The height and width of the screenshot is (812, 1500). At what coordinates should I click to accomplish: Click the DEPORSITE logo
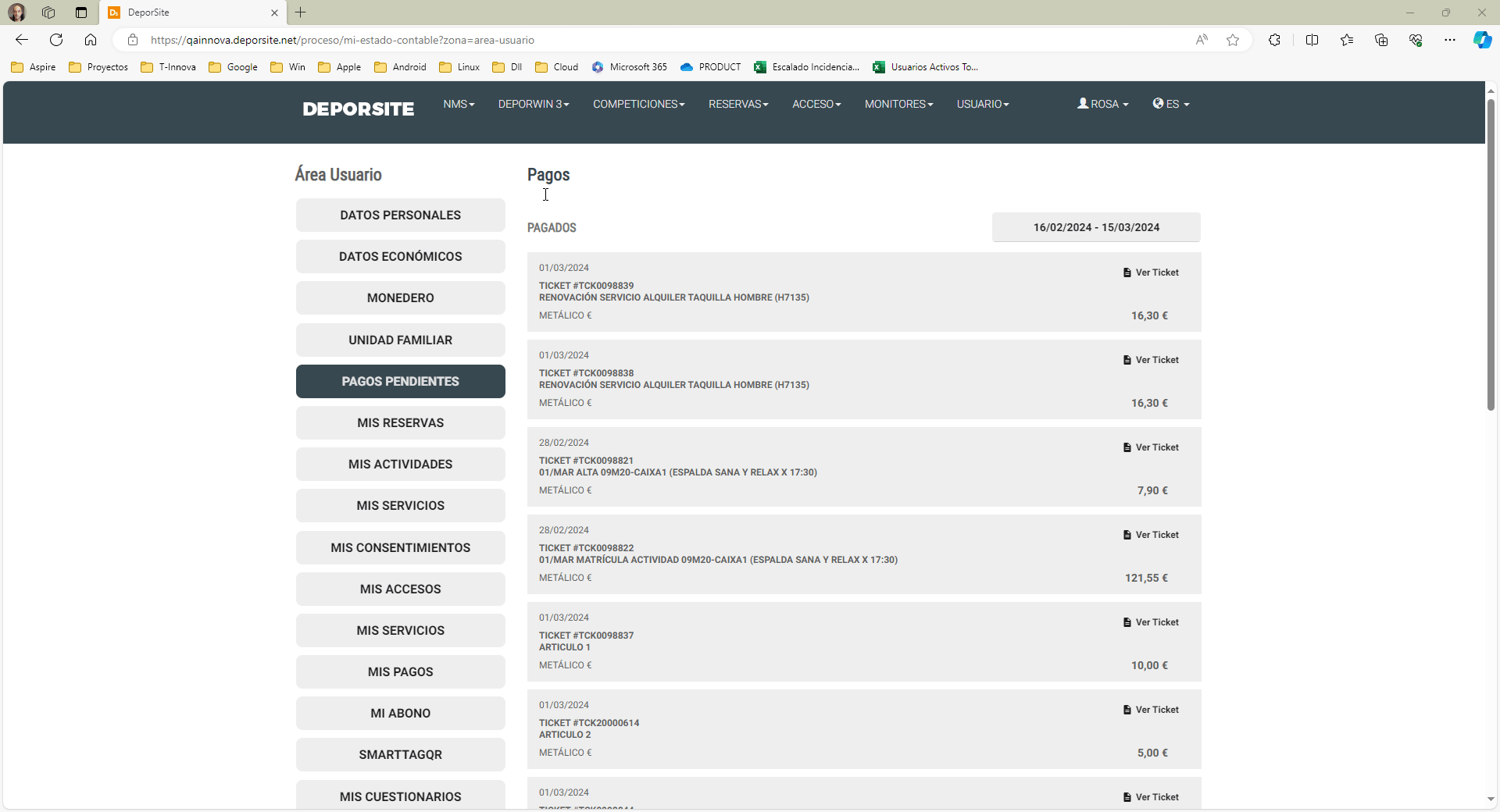[x=359, y=109]
